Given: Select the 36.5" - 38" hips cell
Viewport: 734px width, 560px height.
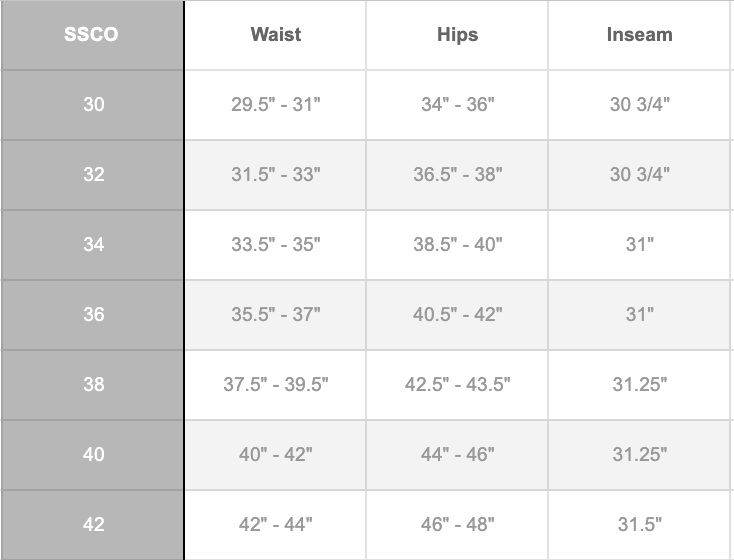Looking at the screenshot, I should click(457, 174).
